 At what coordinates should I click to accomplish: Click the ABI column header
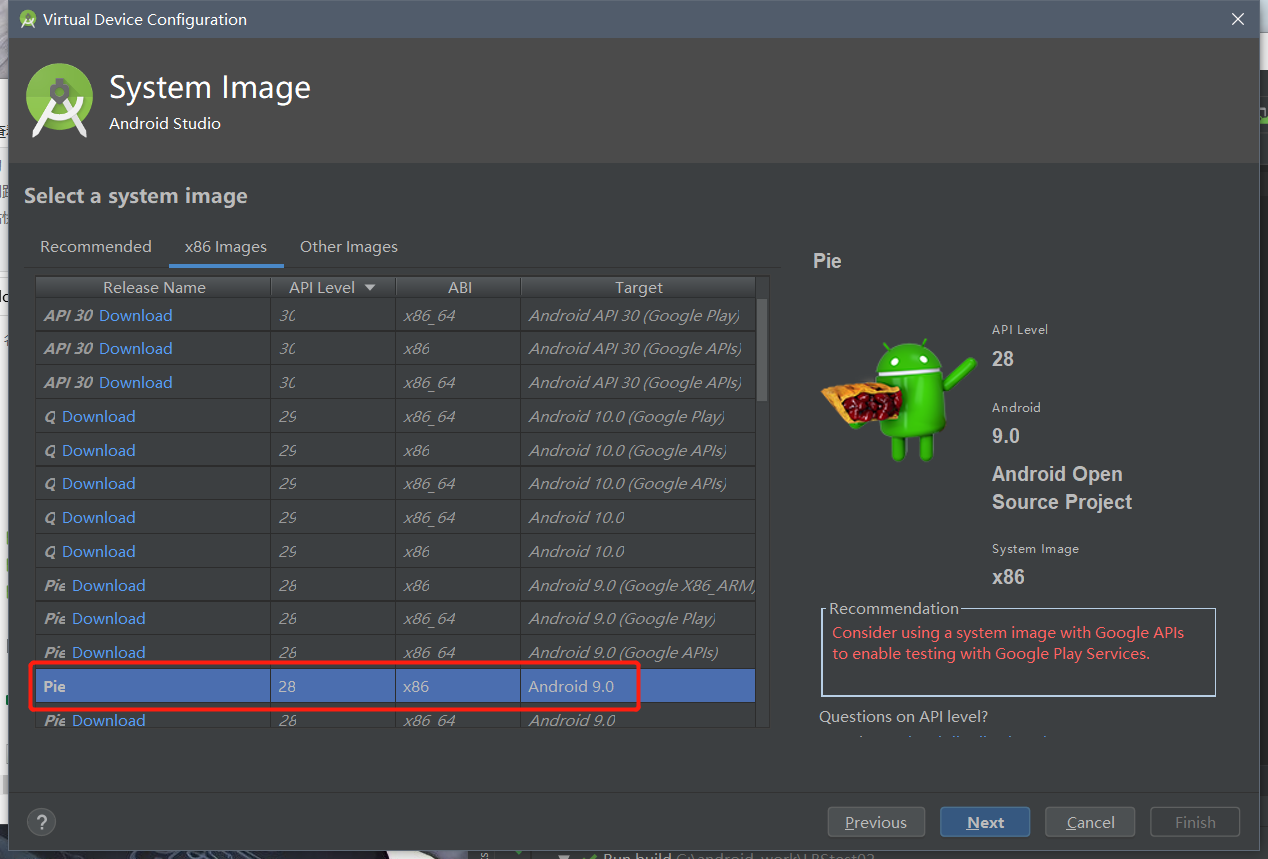point(459,287)
